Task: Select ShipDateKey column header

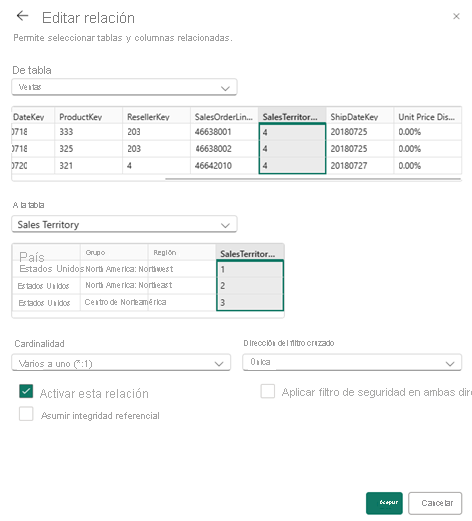Action: [360, 116]
